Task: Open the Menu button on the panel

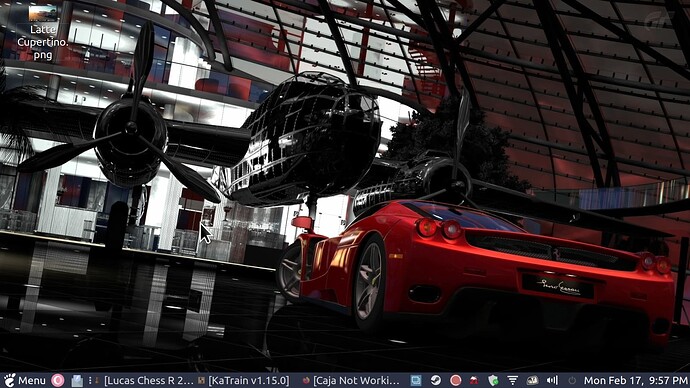Action: (25, 380)
